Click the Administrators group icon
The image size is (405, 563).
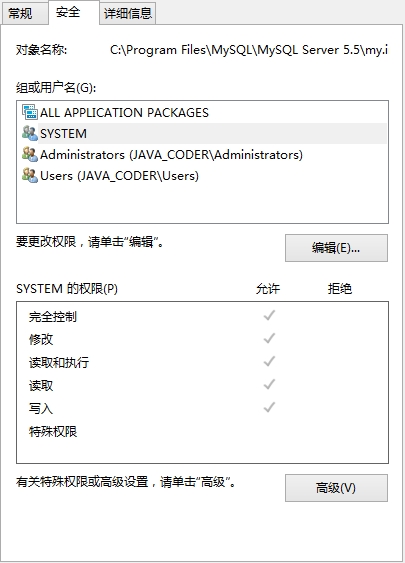(30, 154)
